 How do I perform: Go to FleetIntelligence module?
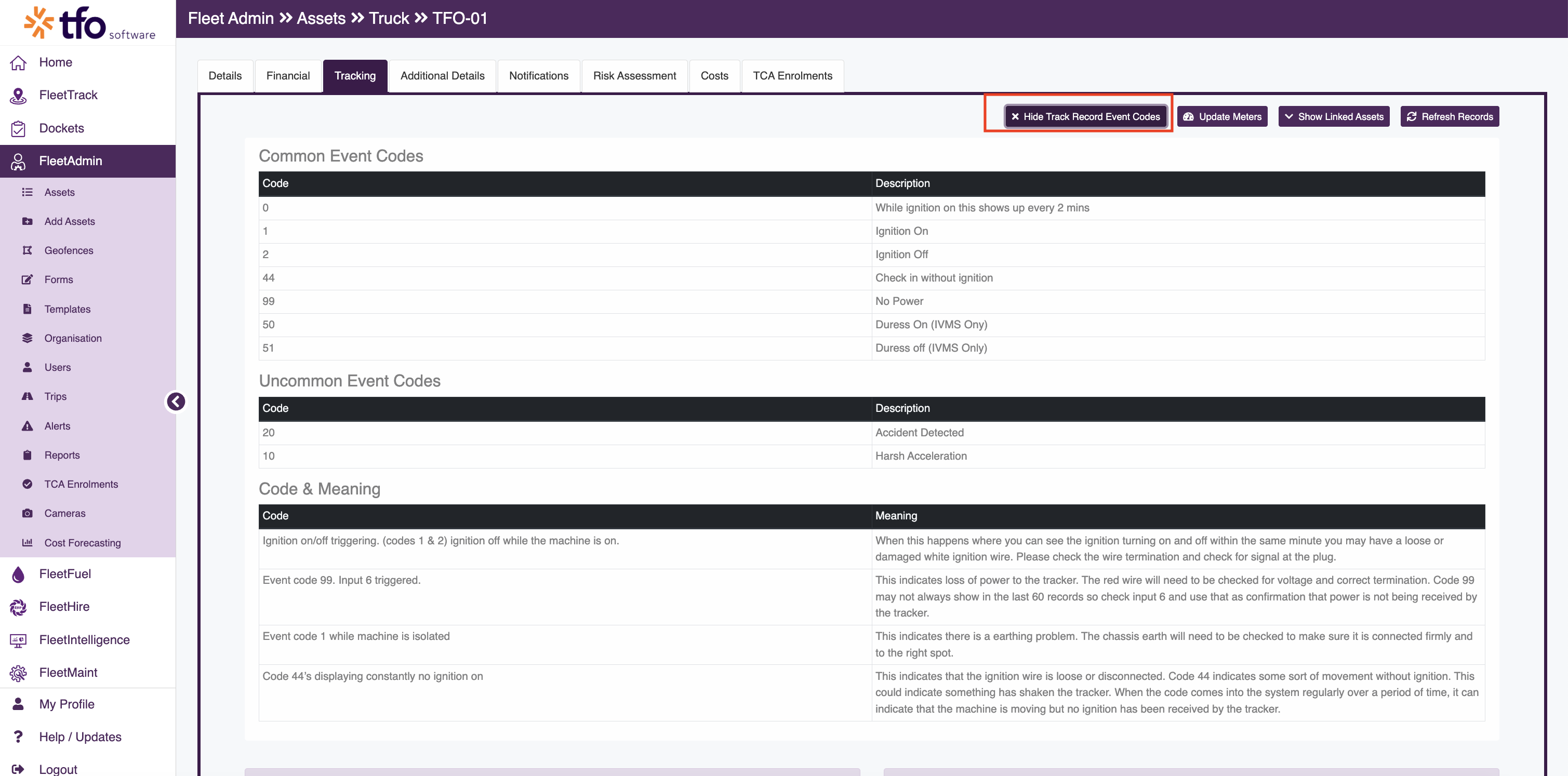(85, 640)
